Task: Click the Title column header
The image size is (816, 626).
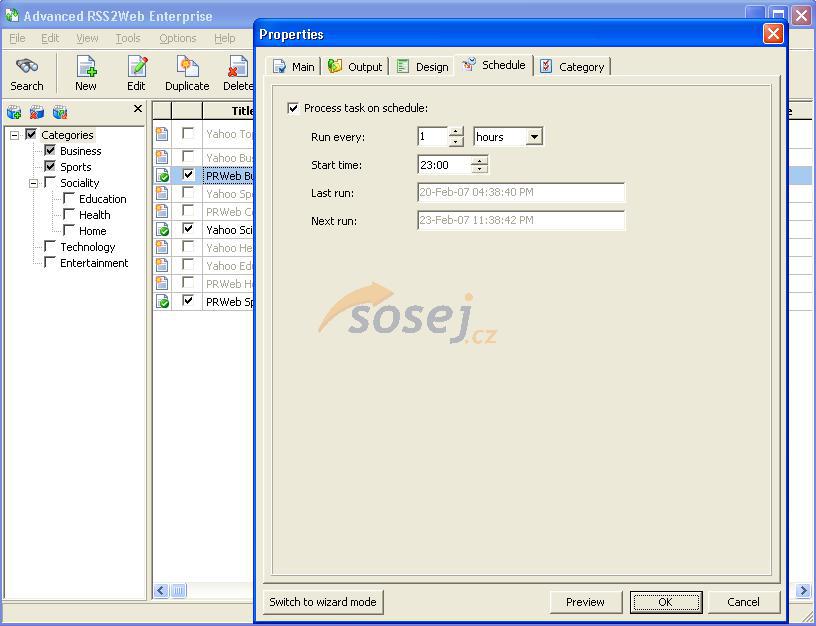Action: [x=228, y=110]
